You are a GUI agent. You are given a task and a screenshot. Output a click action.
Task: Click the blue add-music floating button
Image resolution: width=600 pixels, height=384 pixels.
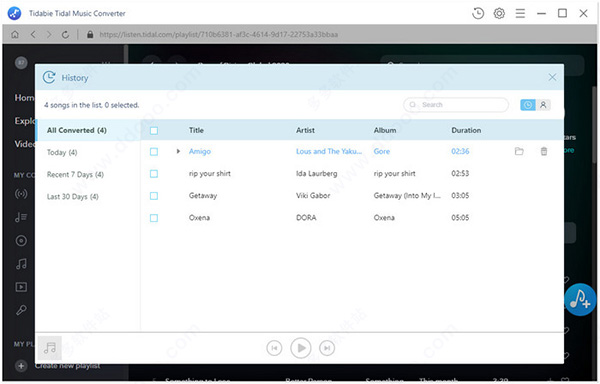pos(580,300)
